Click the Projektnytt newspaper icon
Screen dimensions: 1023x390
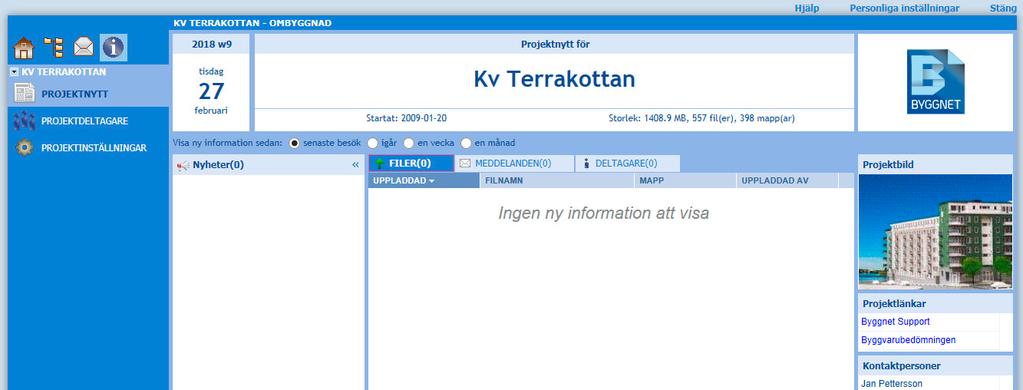pyautogui.click(x=25, y=93)
